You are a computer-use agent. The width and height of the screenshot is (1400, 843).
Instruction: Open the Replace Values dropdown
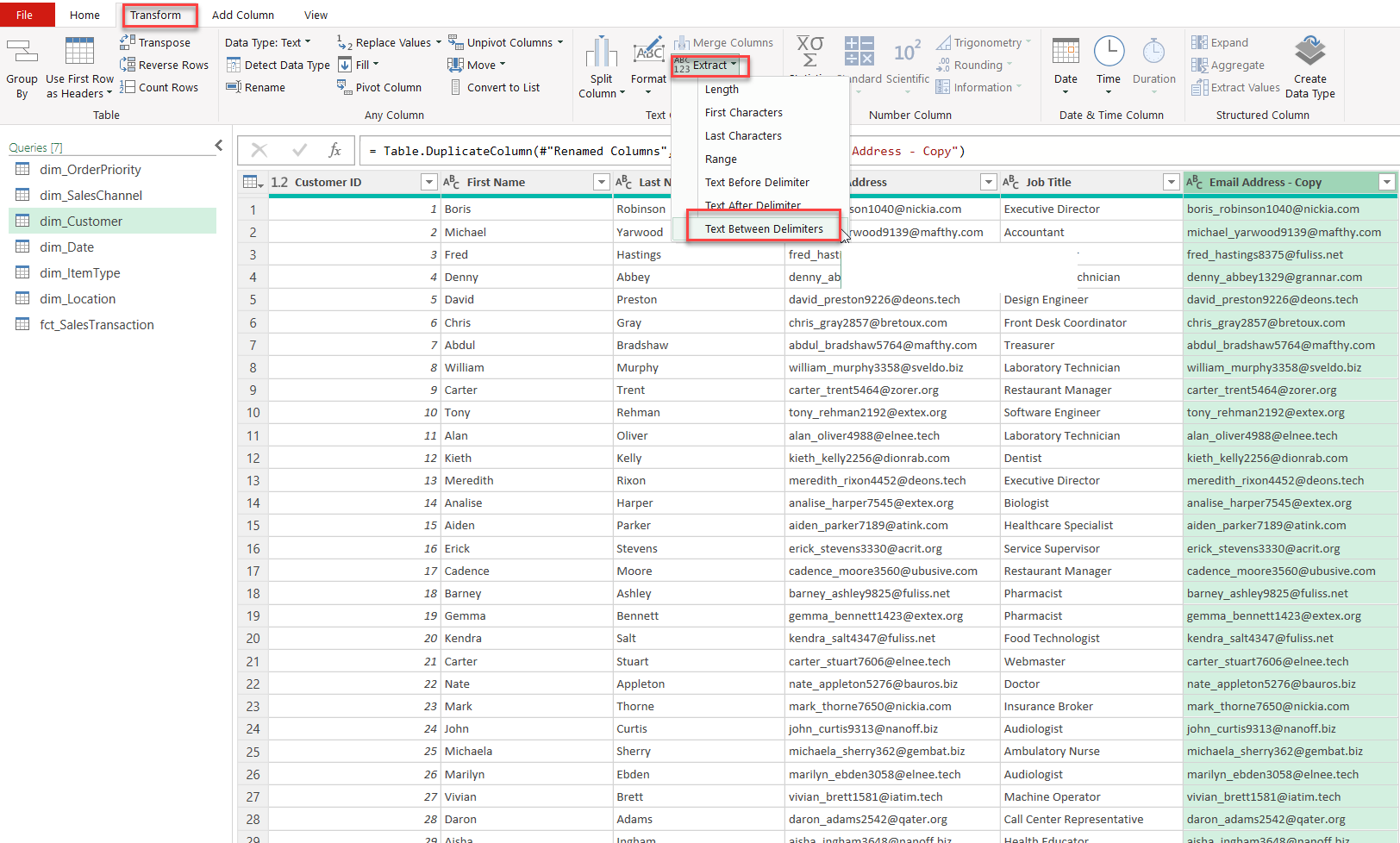point(390,42)
